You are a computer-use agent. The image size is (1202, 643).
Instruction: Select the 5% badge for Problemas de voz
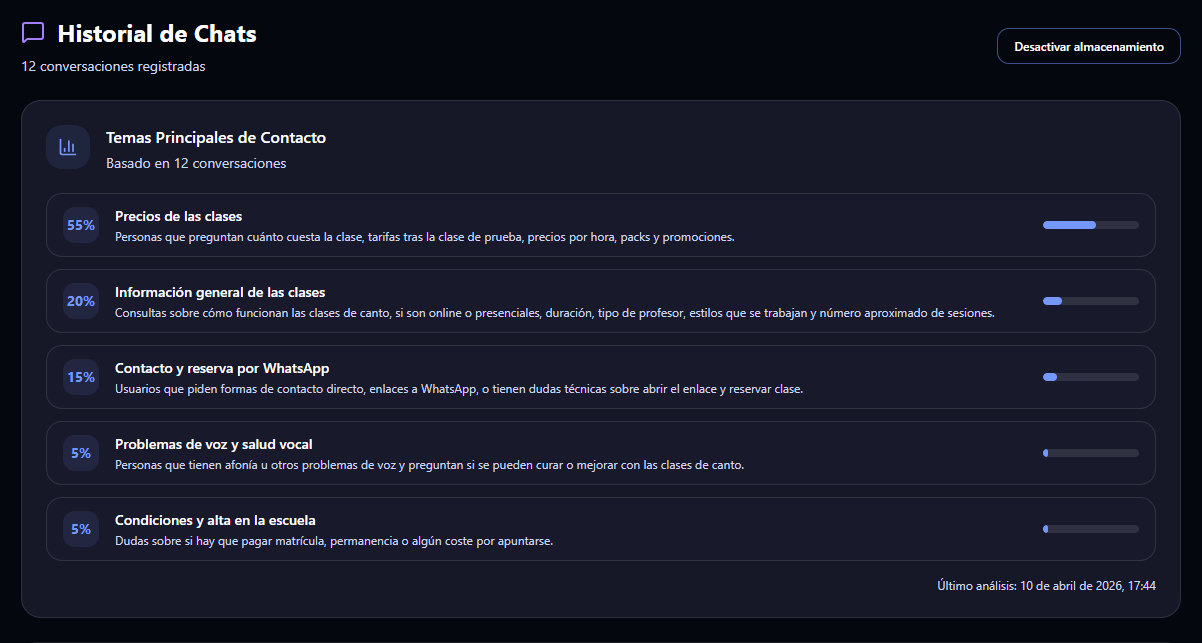81,453
